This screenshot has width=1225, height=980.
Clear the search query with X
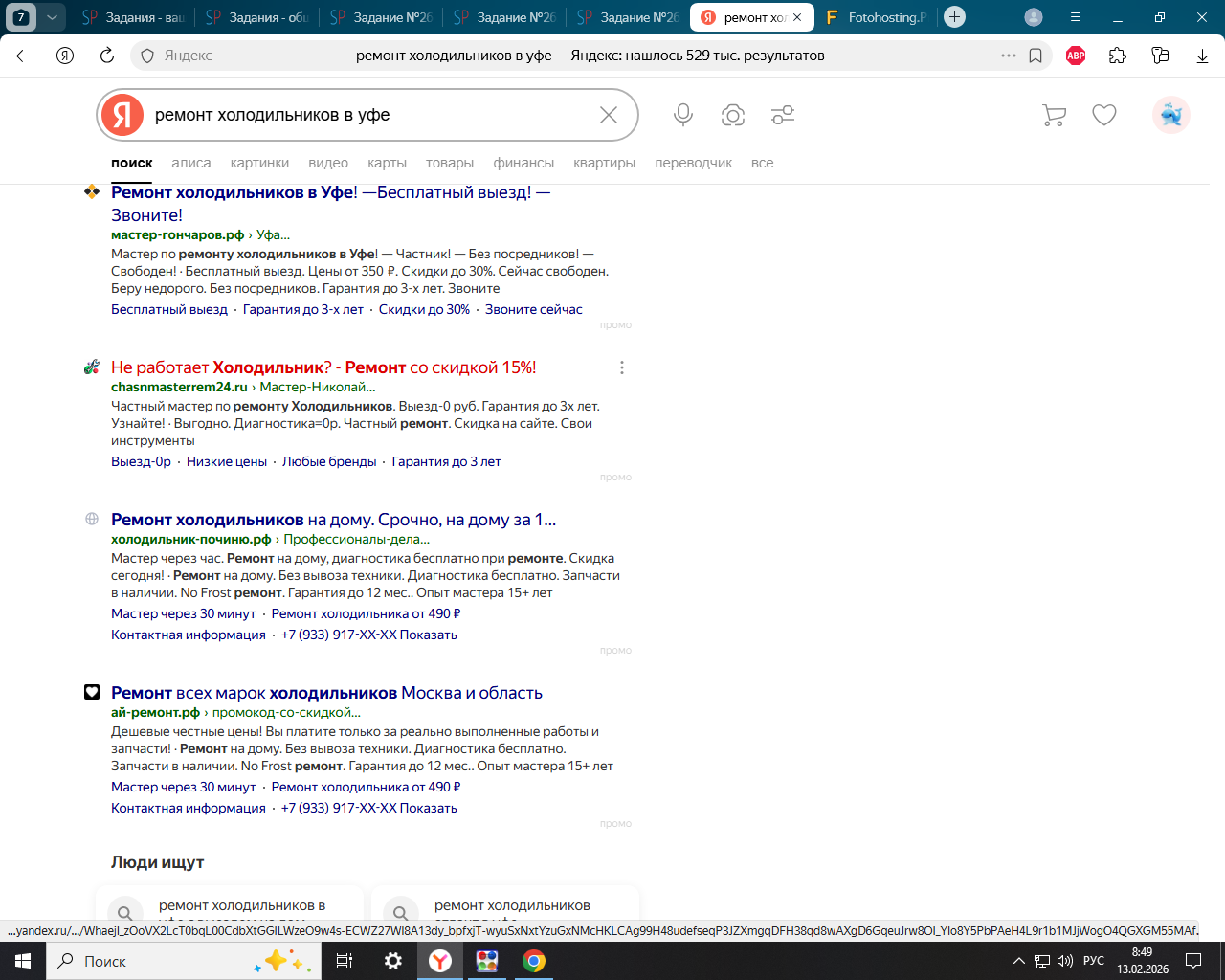(x=609, y=115)
